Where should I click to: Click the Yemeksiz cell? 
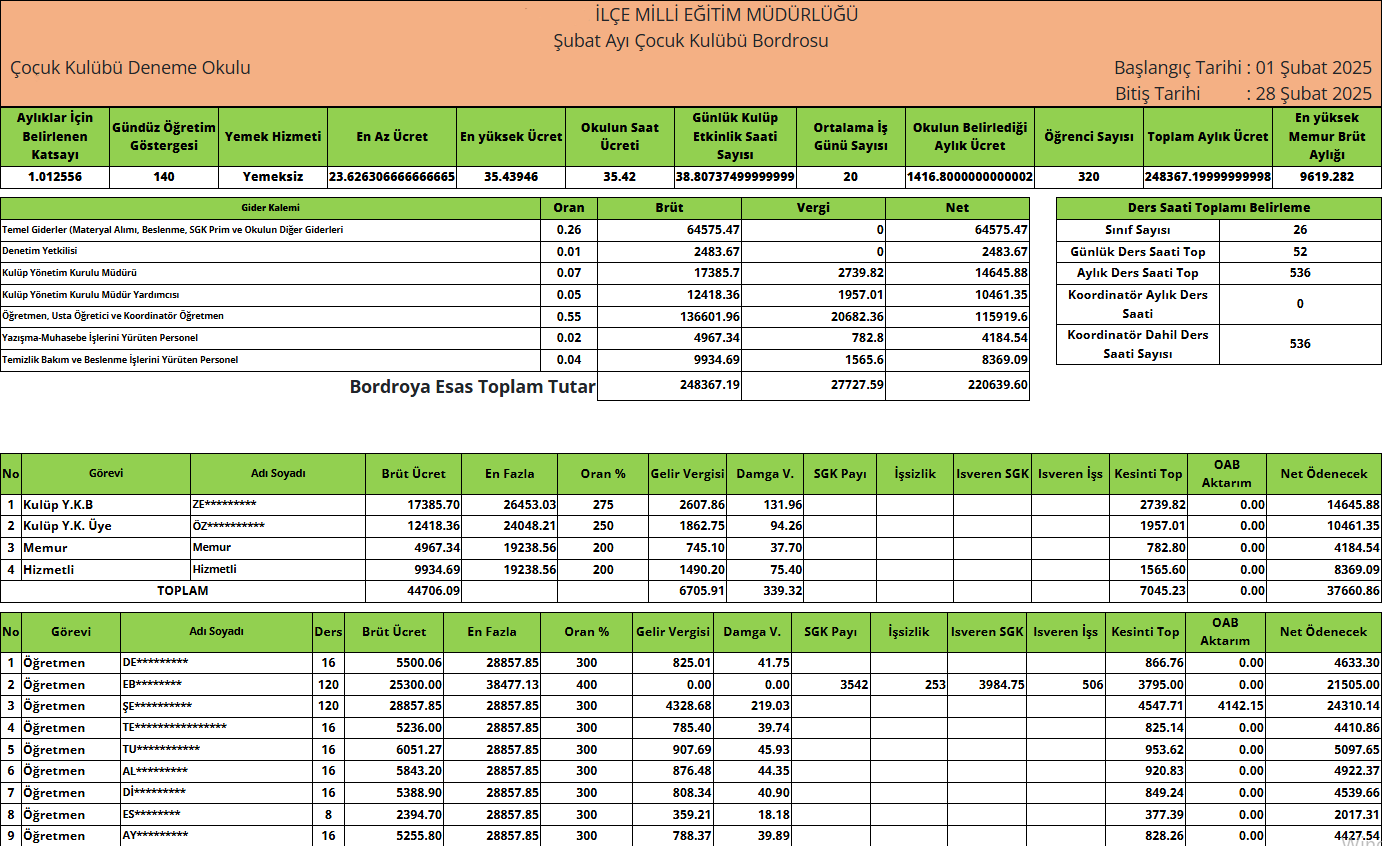[x=273, y=177]
